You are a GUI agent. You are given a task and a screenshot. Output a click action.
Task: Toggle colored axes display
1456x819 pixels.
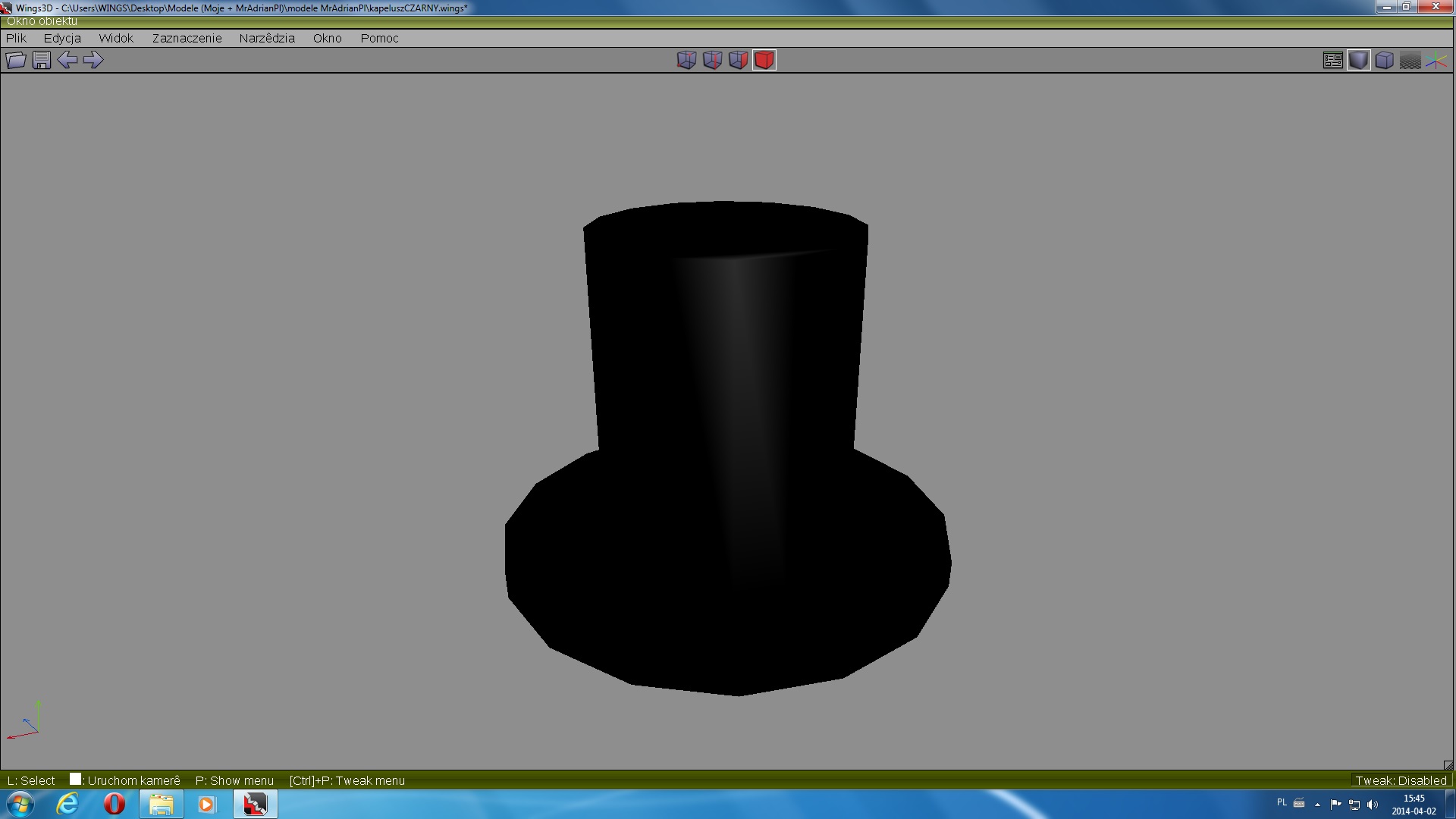coord(1436,60)
